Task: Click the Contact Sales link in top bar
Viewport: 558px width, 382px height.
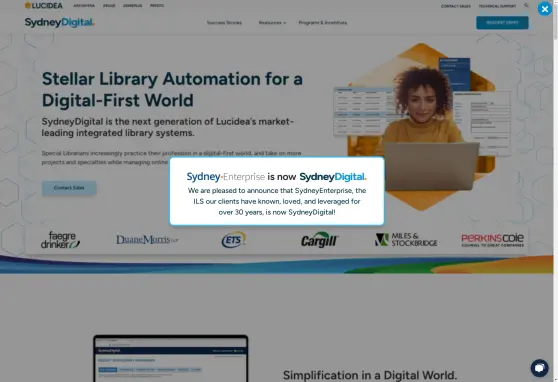Action: click(x=456, y=6)
